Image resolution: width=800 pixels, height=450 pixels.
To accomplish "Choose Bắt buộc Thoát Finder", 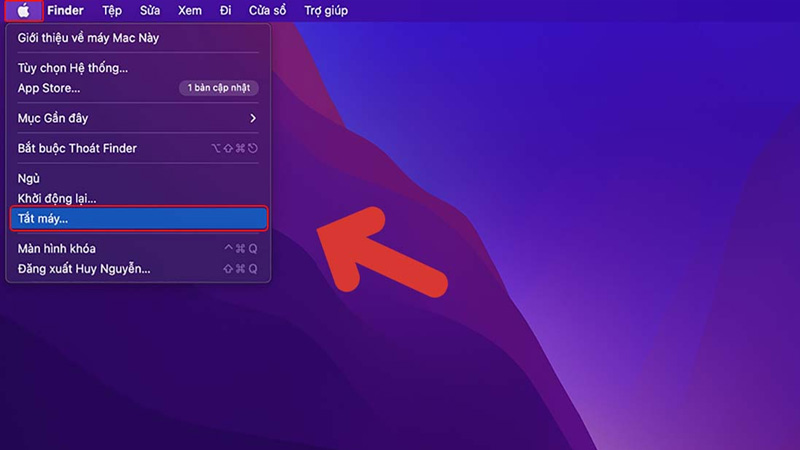I will coord(138,148).
